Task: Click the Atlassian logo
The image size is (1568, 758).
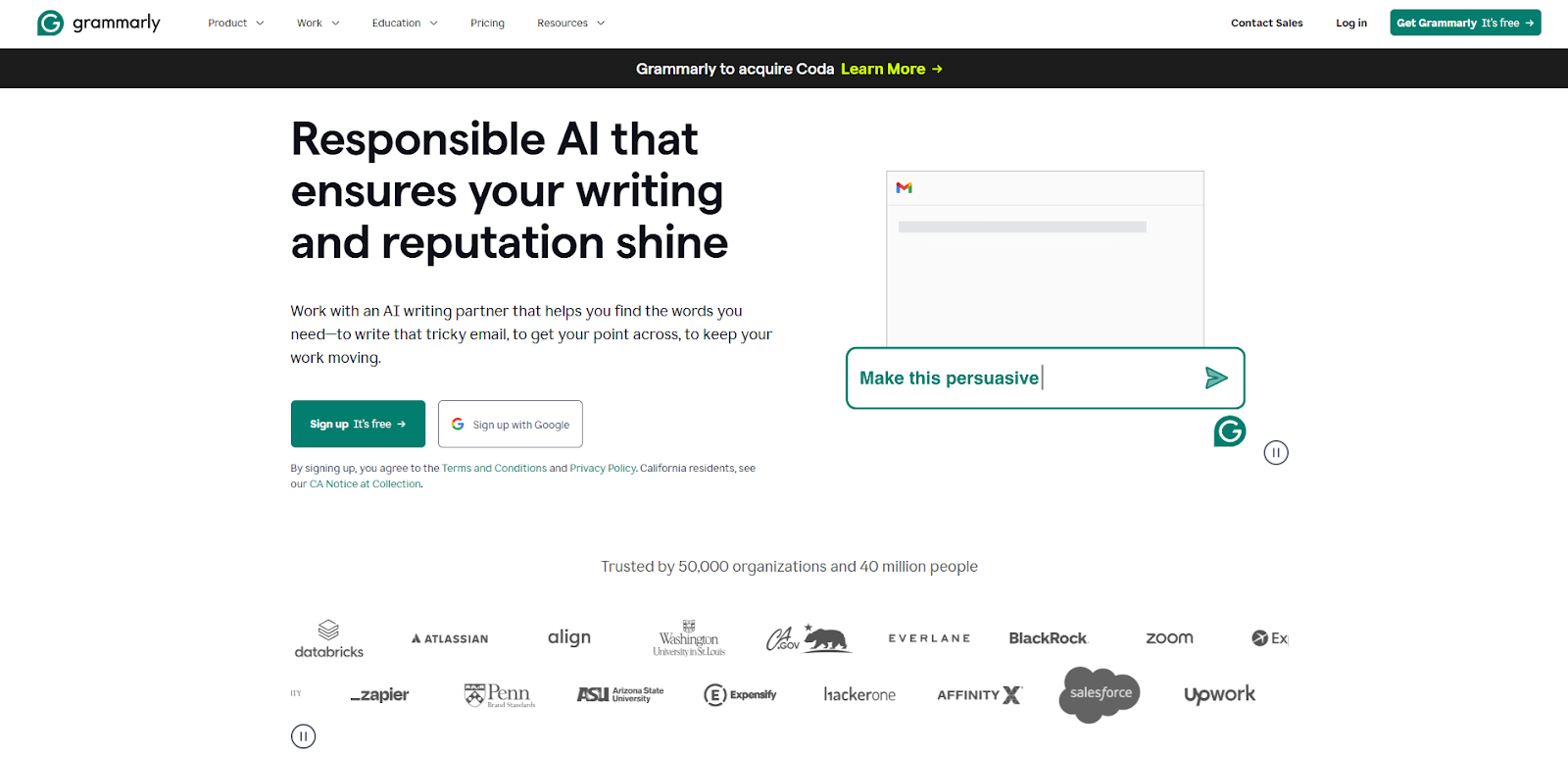Action: [450, 638]
